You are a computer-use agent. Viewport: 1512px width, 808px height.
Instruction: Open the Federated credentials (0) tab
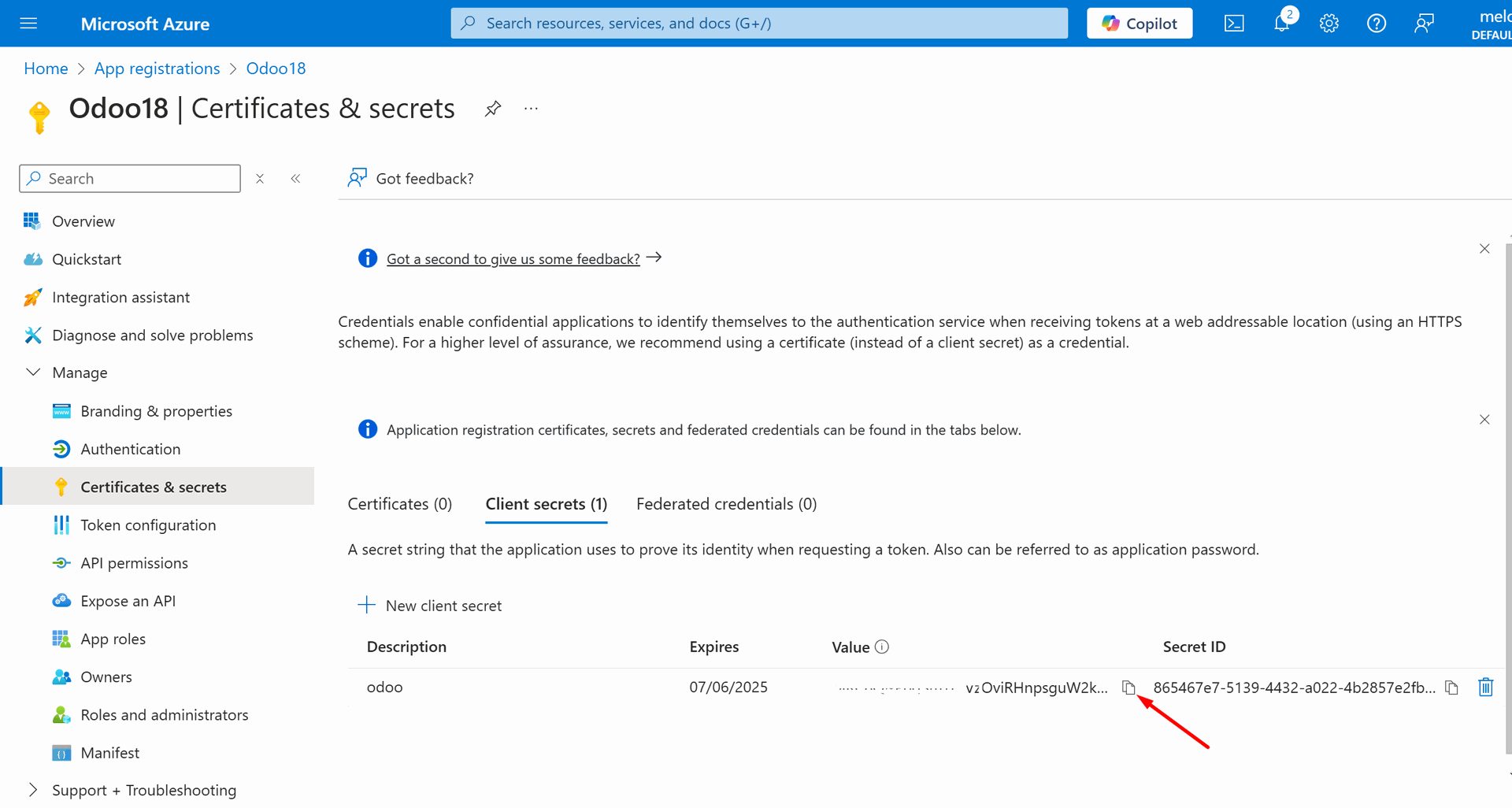tap(727, 504)
